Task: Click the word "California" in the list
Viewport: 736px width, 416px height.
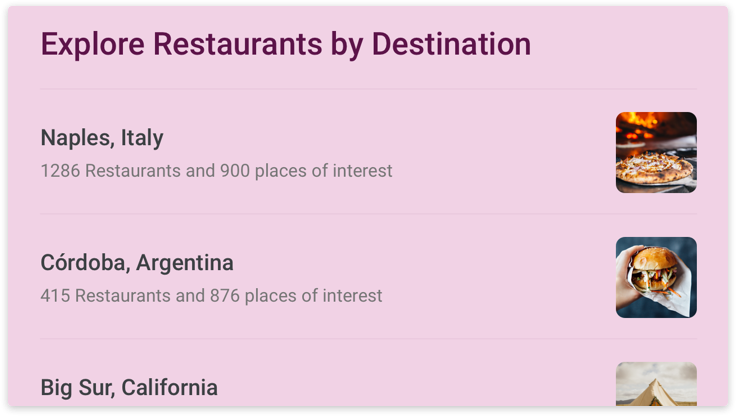Action: (169, 388)
